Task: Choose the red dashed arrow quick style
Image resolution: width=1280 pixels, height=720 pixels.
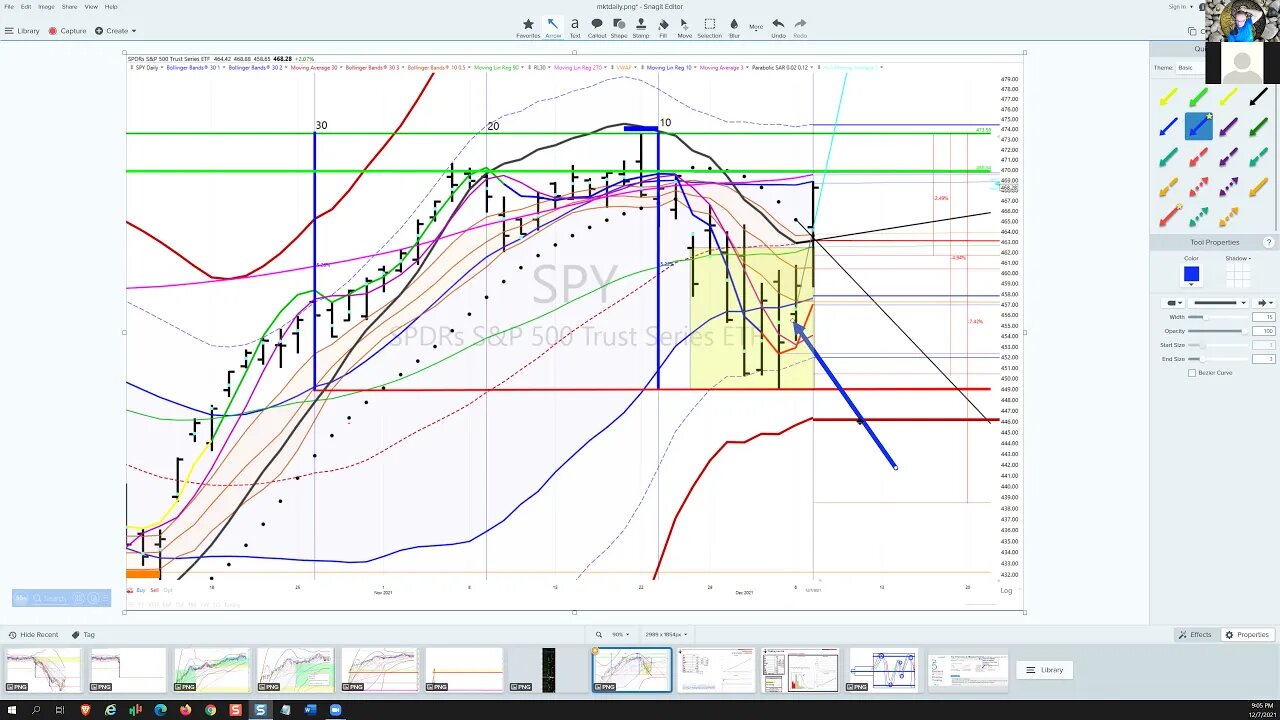Action: click(x=1198, y=157)
